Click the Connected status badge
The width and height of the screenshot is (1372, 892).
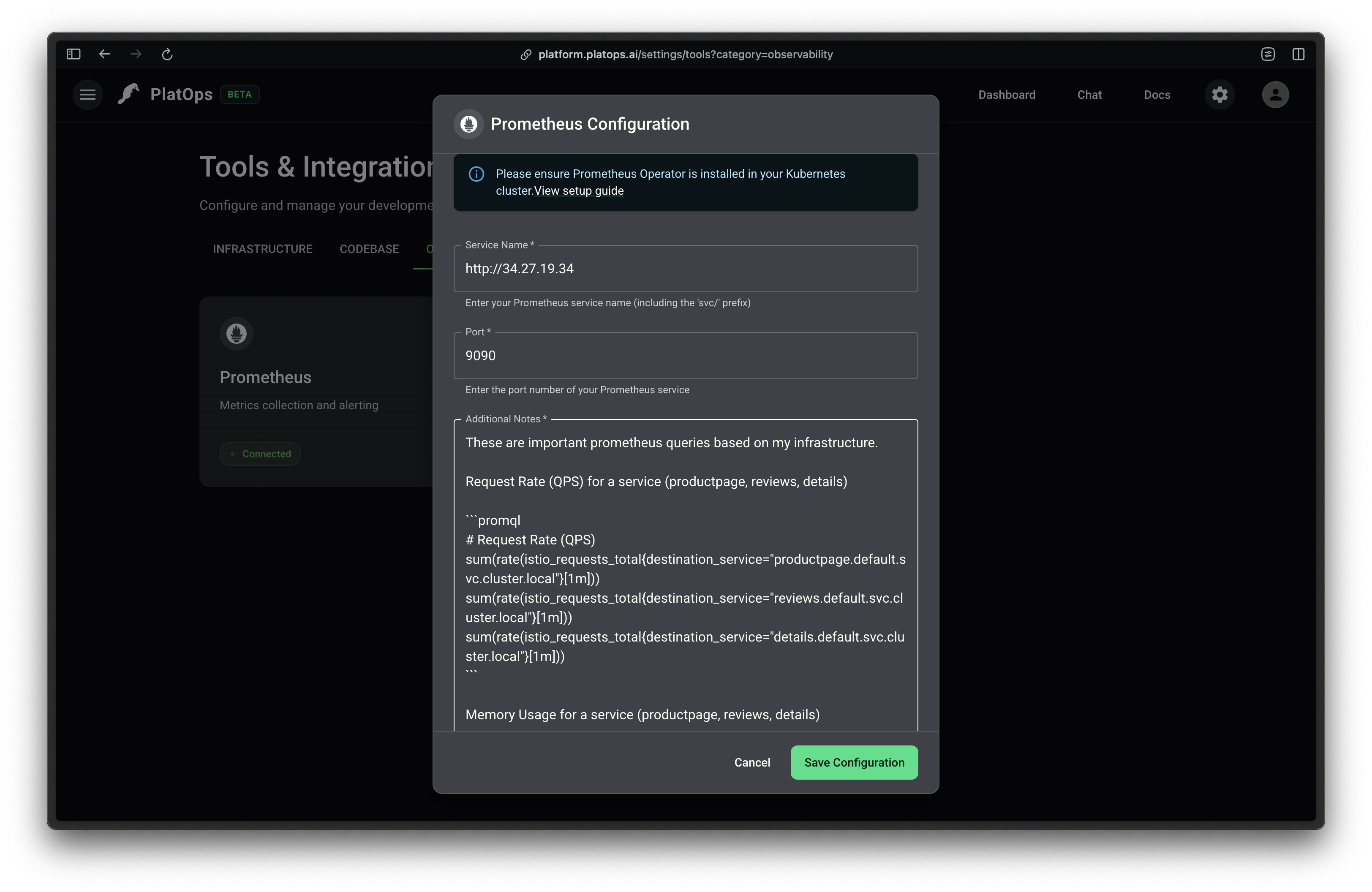[x=260, y=454]
